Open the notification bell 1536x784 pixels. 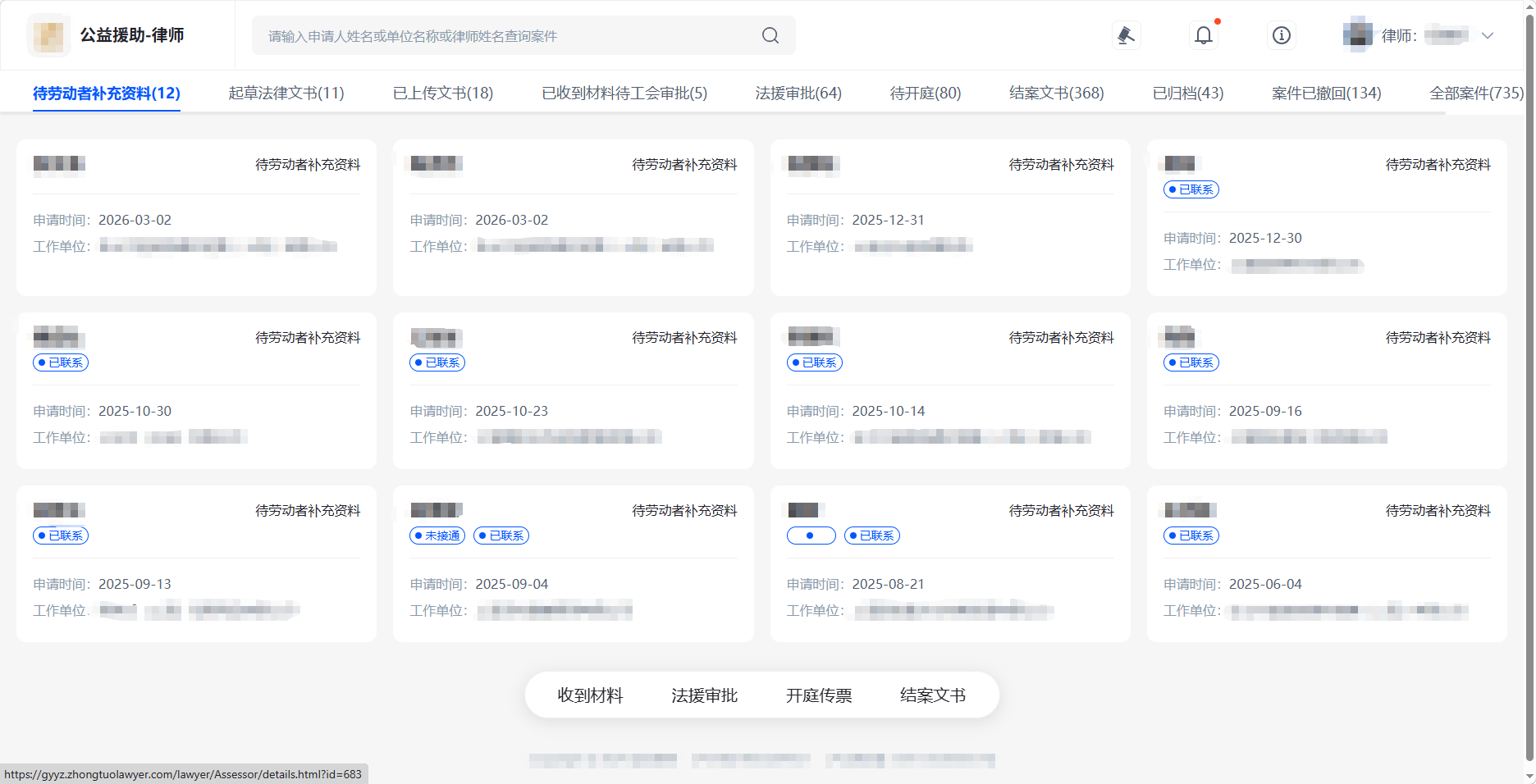1203,35
